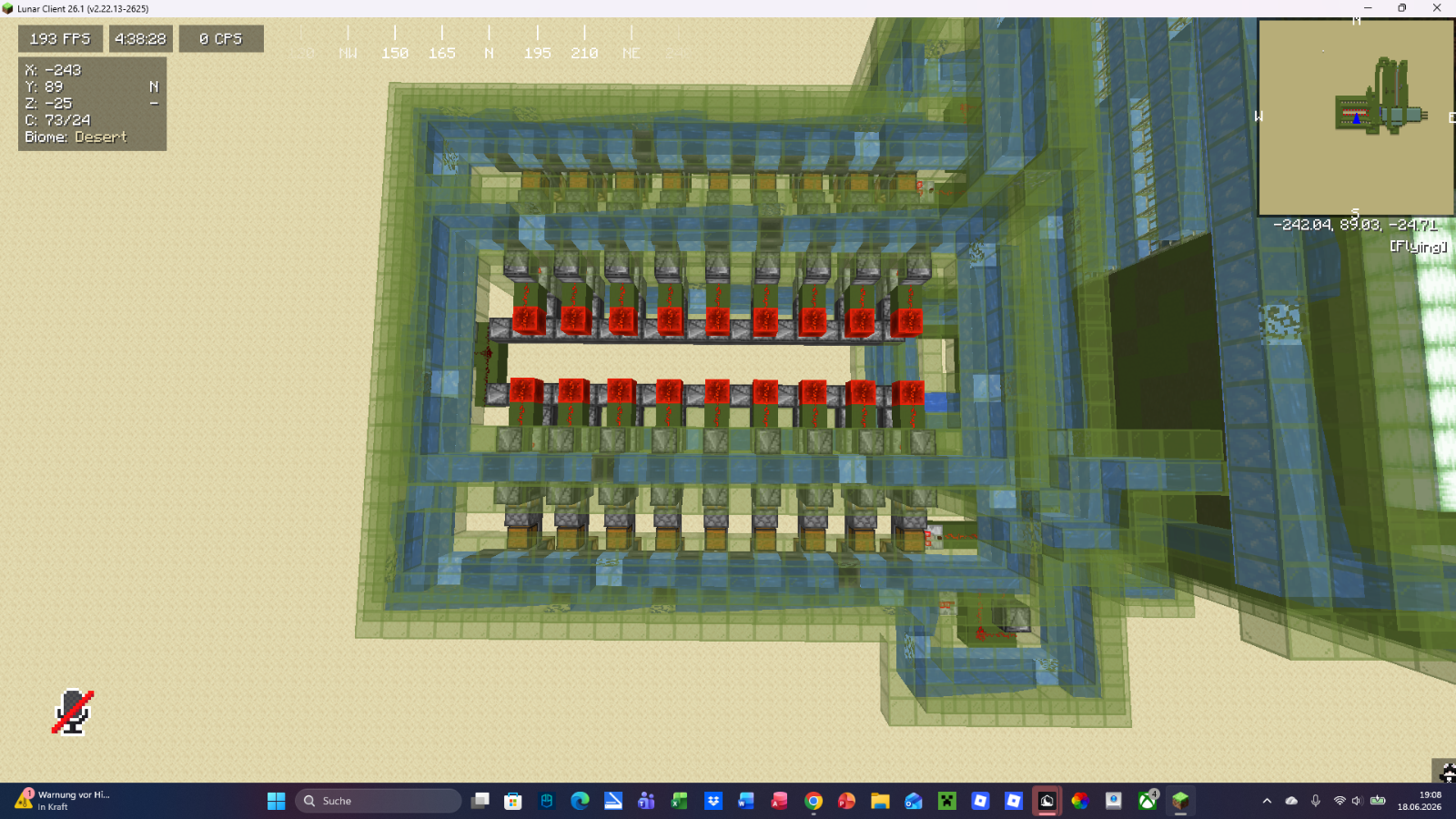Switch to the Minecraft grass block taskbar icon

tap(1180, 801)
